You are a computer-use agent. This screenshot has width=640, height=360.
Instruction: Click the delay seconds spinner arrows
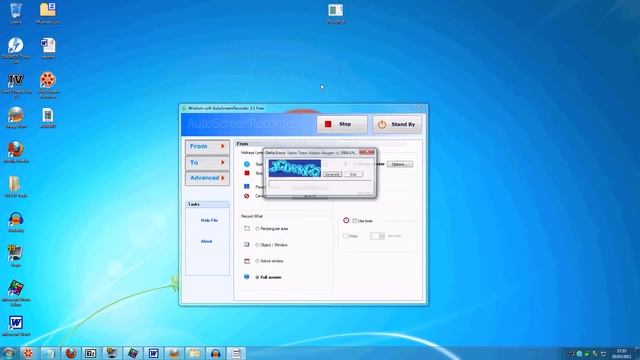click(382, 236)
